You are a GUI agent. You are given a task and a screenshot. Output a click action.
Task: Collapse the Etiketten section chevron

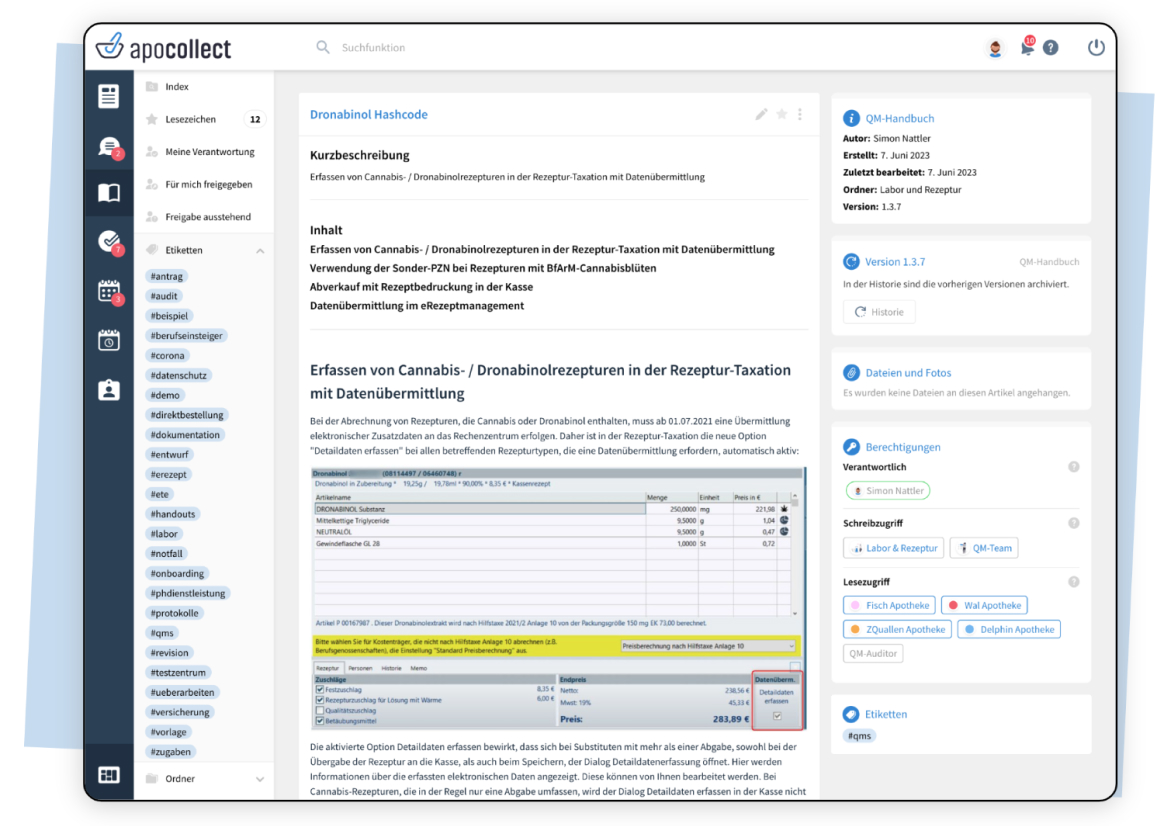tap(260, 251)
